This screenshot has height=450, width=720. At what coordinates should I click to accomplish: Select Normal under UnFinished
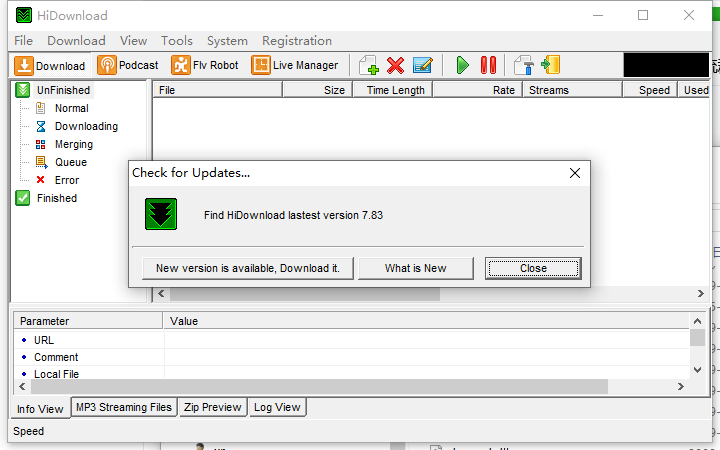click(71, 108)
